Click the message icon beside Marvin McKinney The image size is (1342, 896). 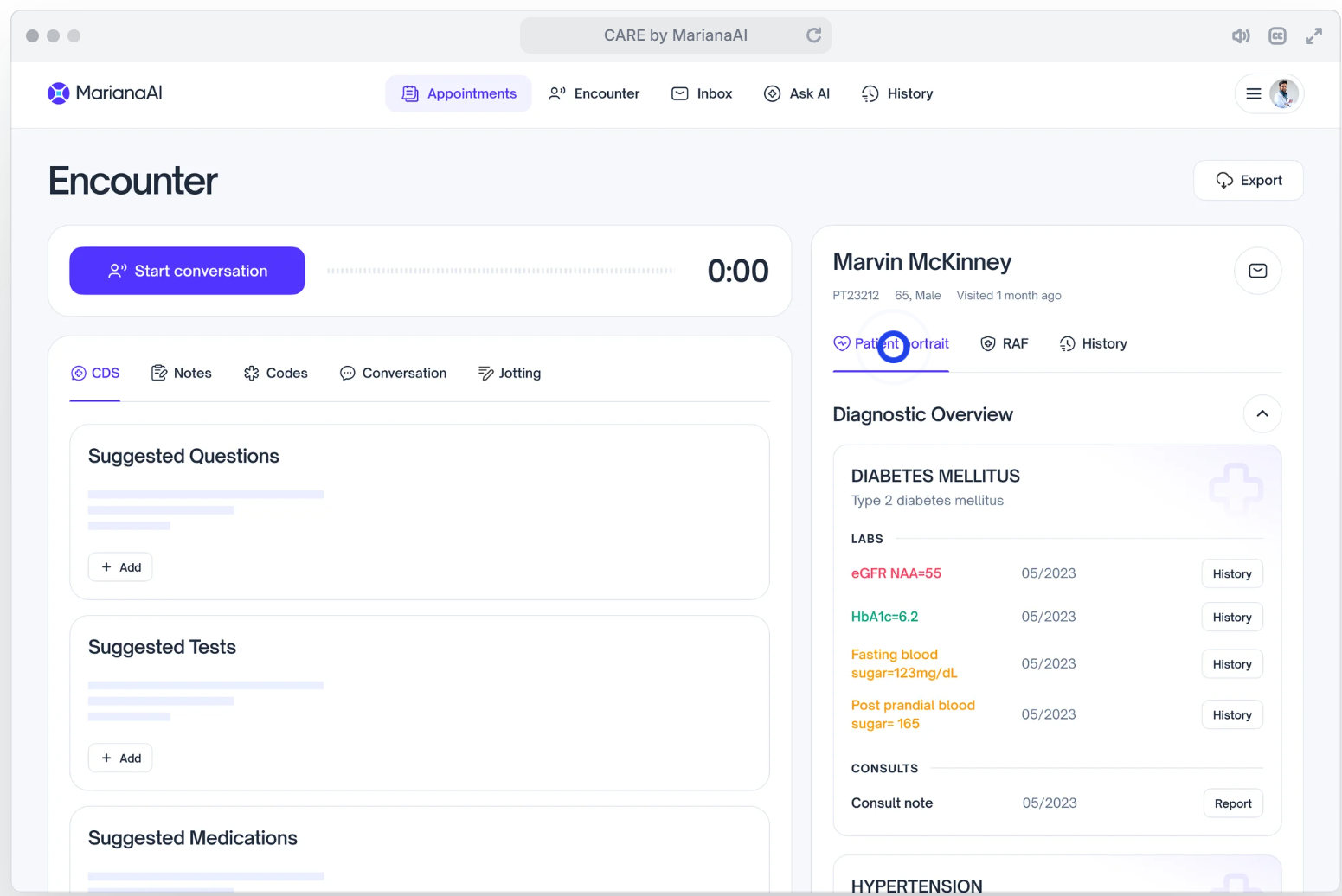(x=1258, y=271)
